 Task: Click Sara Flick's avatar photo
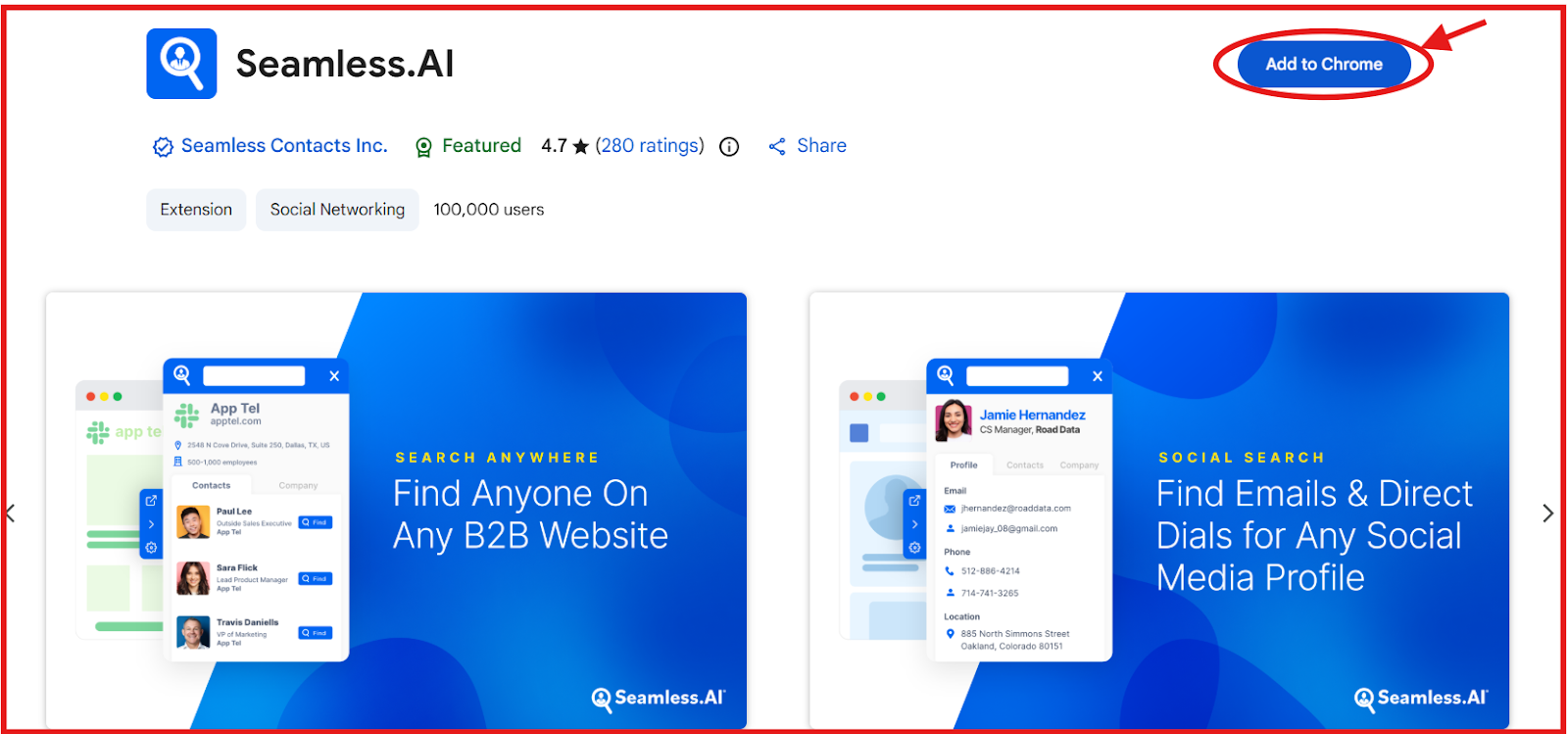[193, 578]
